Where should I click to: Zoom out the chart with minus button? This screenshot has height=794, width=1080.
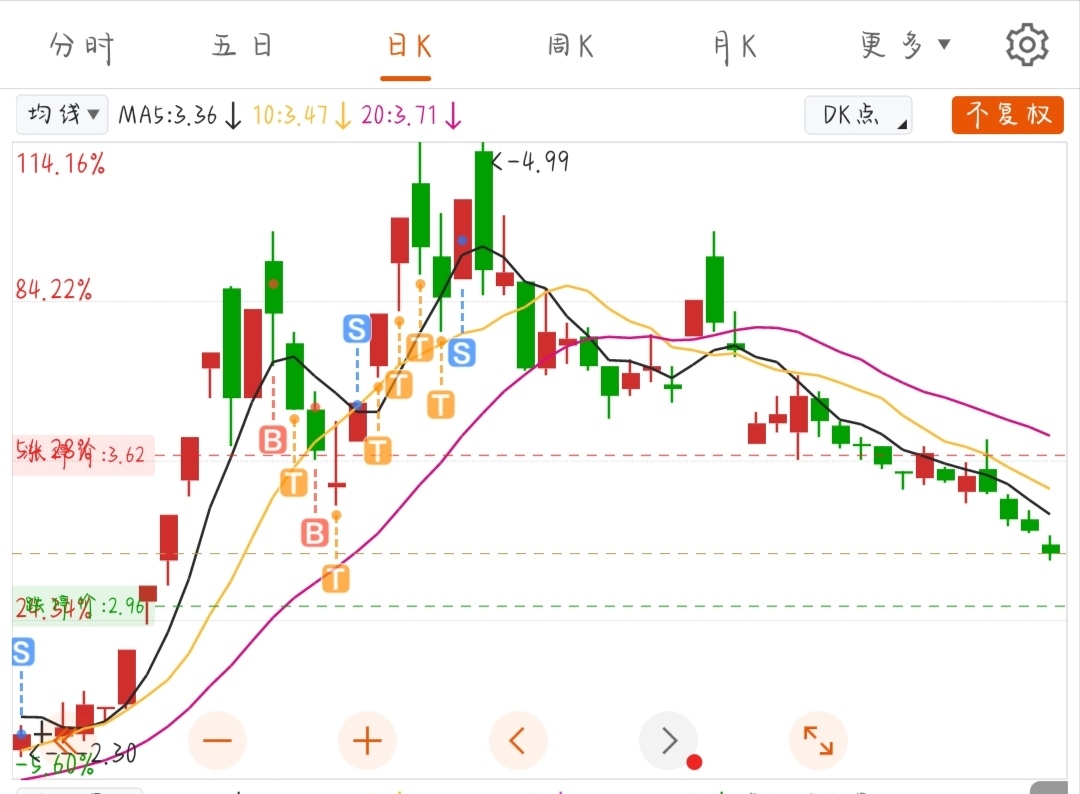tap(217, 741)
